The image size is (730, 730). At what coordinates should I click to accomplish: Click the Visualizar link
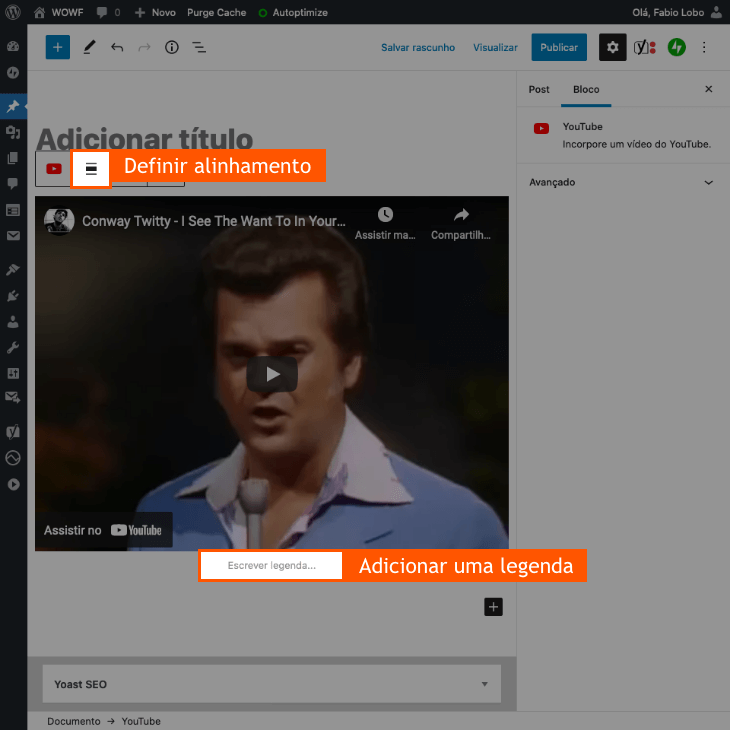click(x=495, y=47)
